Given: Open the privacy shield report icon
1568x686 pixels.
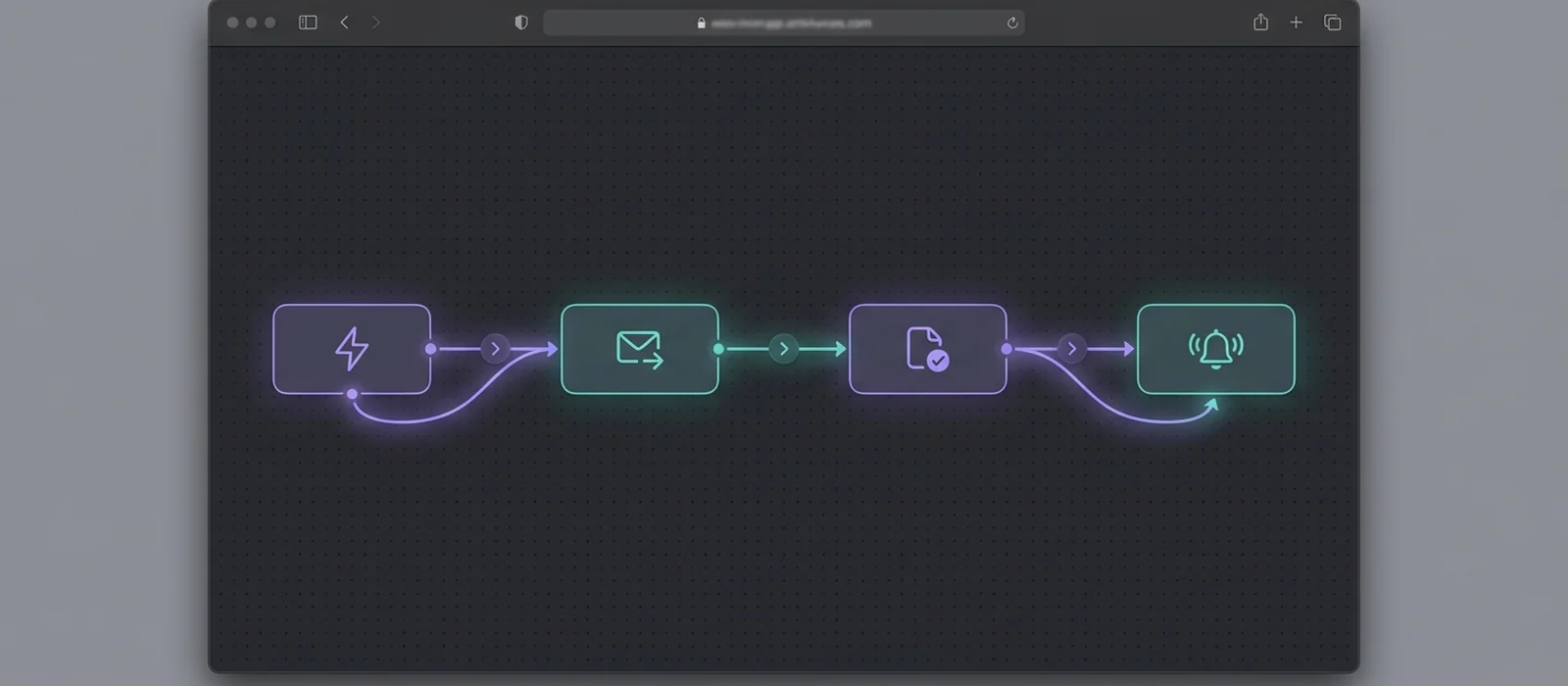Looking at the screenshot, I should point(521,23).
